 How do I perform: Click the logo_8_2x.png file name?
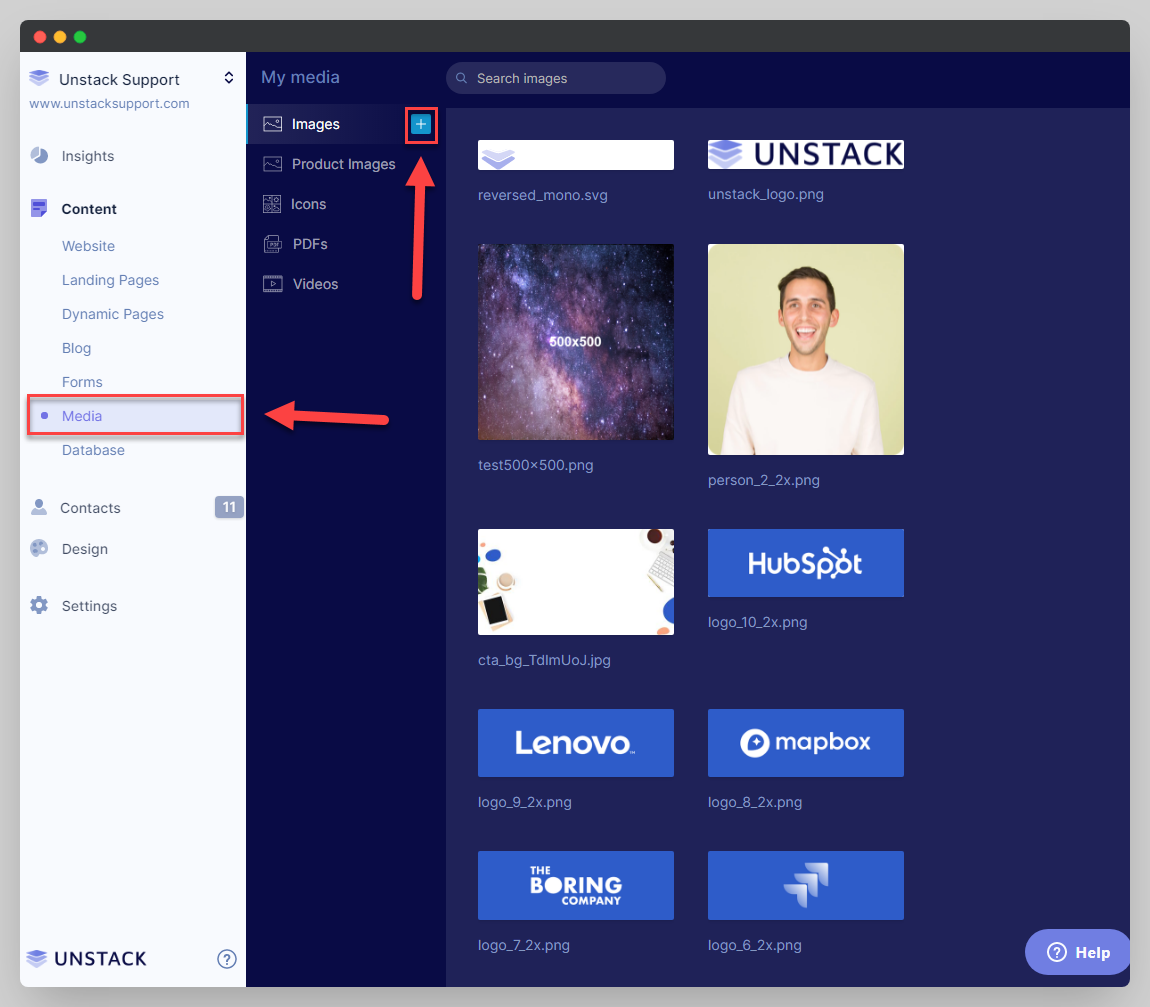755,802
